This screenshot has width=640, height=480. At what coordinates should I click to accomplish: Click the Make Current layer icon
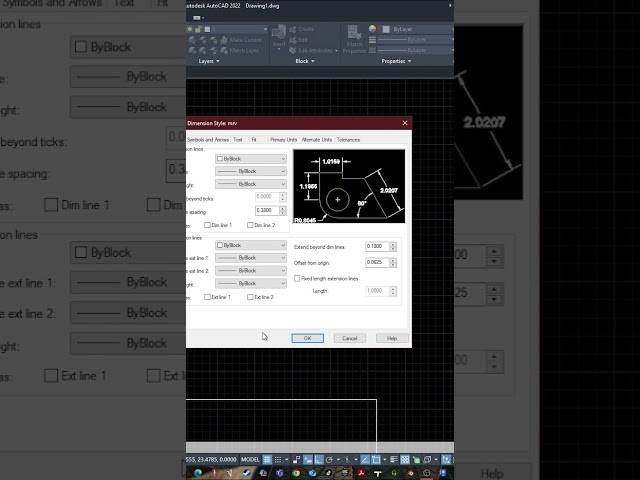pyautogui.click(x=224, y=40)
